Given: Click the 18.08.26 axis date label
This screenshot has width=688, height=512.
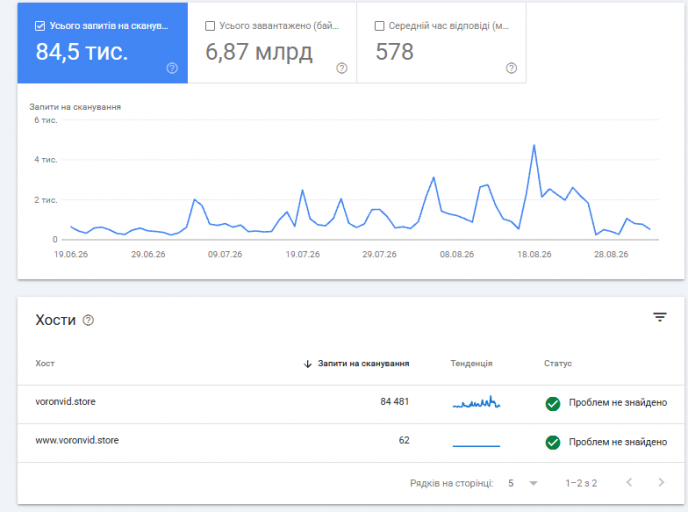Looking at the screenshot, I should (x=534, y=254).
